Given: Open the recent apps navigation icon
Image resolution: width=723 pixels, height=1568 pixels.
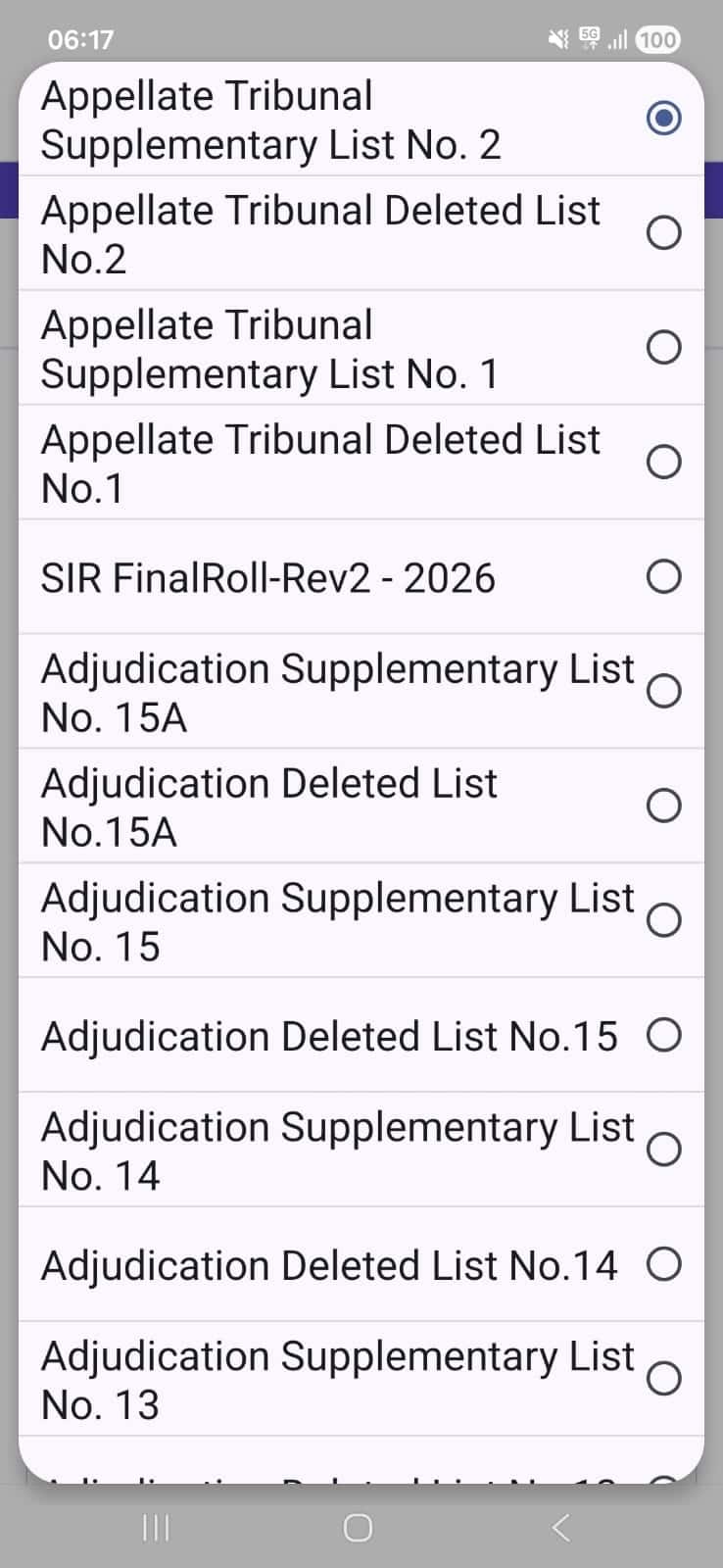Looking at the screenshot, I should click(x=156, y=1527).
